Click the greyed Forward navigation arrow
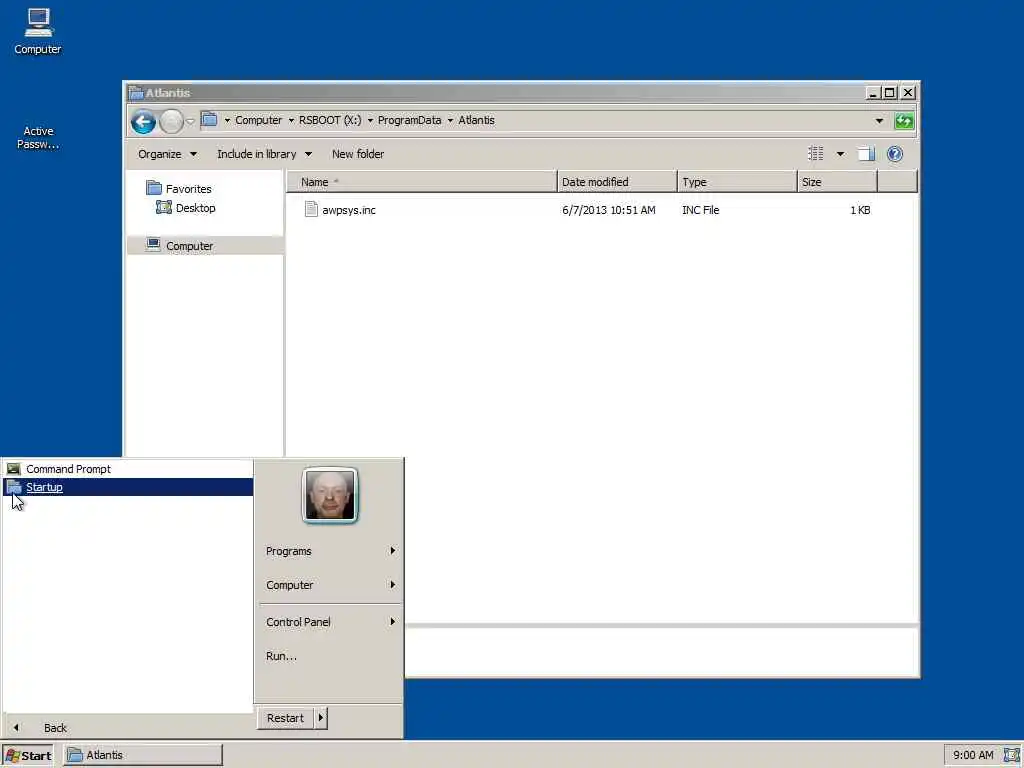Viewport: 1024px width, 768px height. point(171,121)
